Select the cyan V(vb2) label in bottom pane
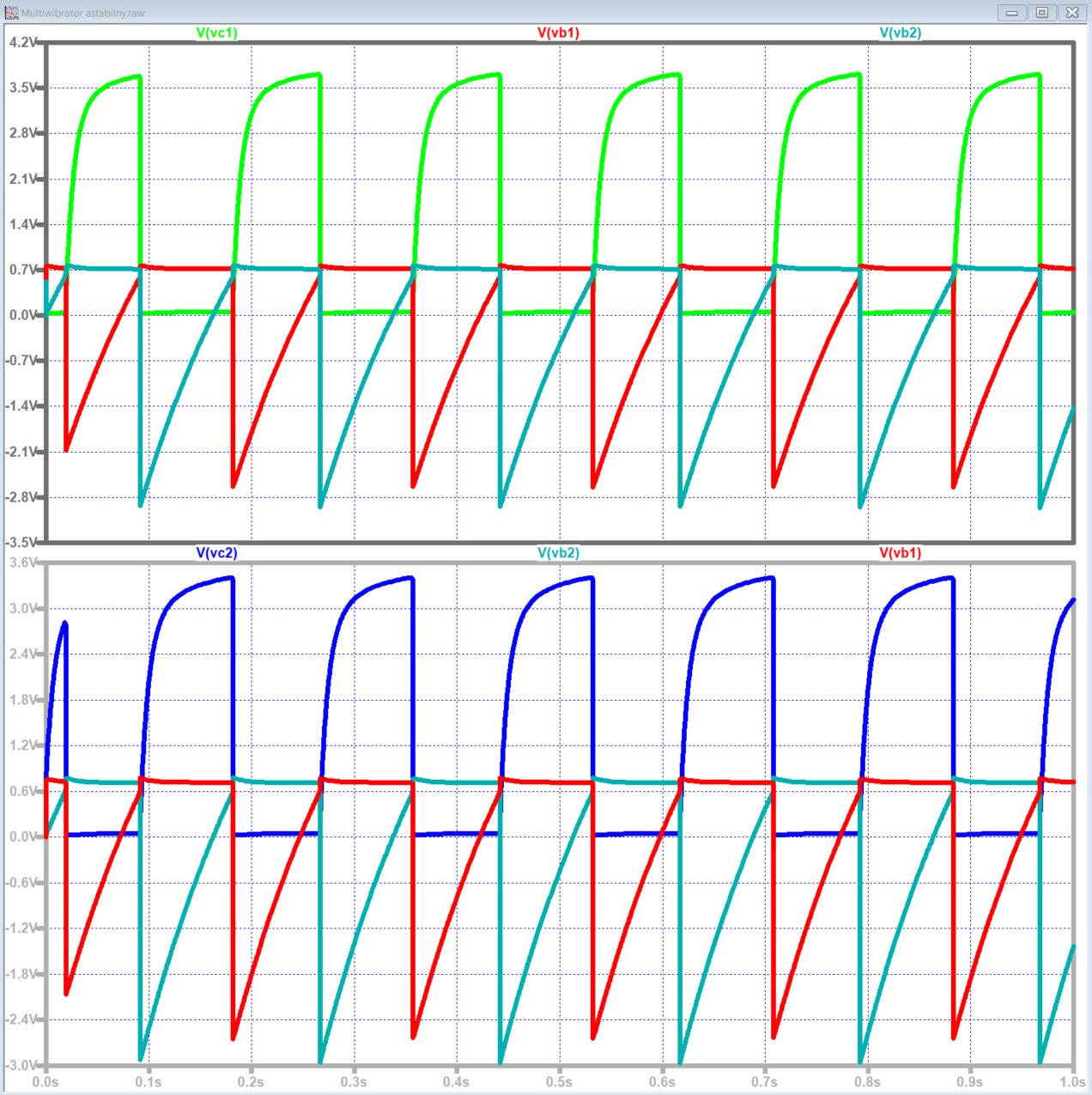Screen dimensions: 1092x1095 coord(559,553)
